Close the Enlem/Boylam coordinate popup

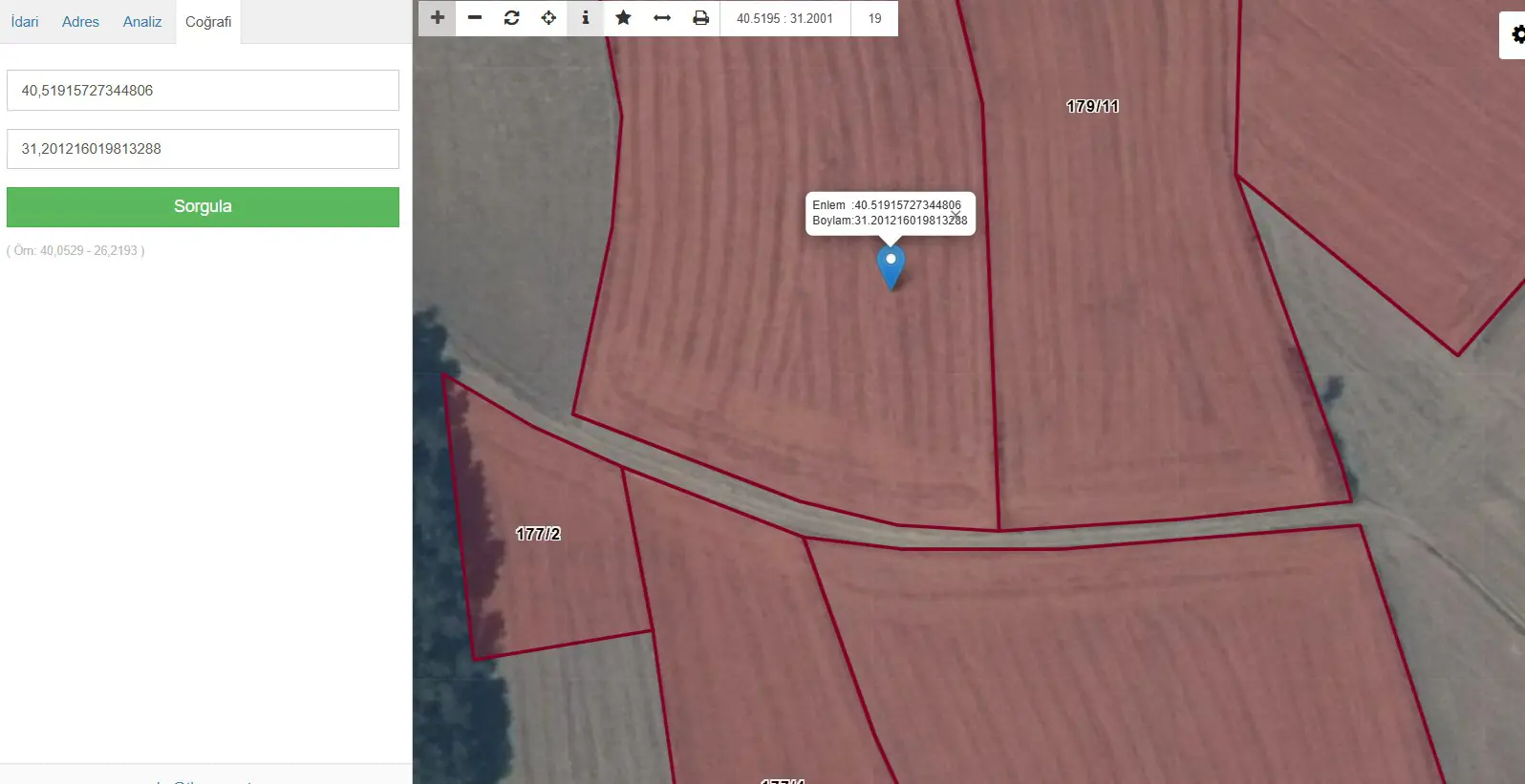[956, 214]
